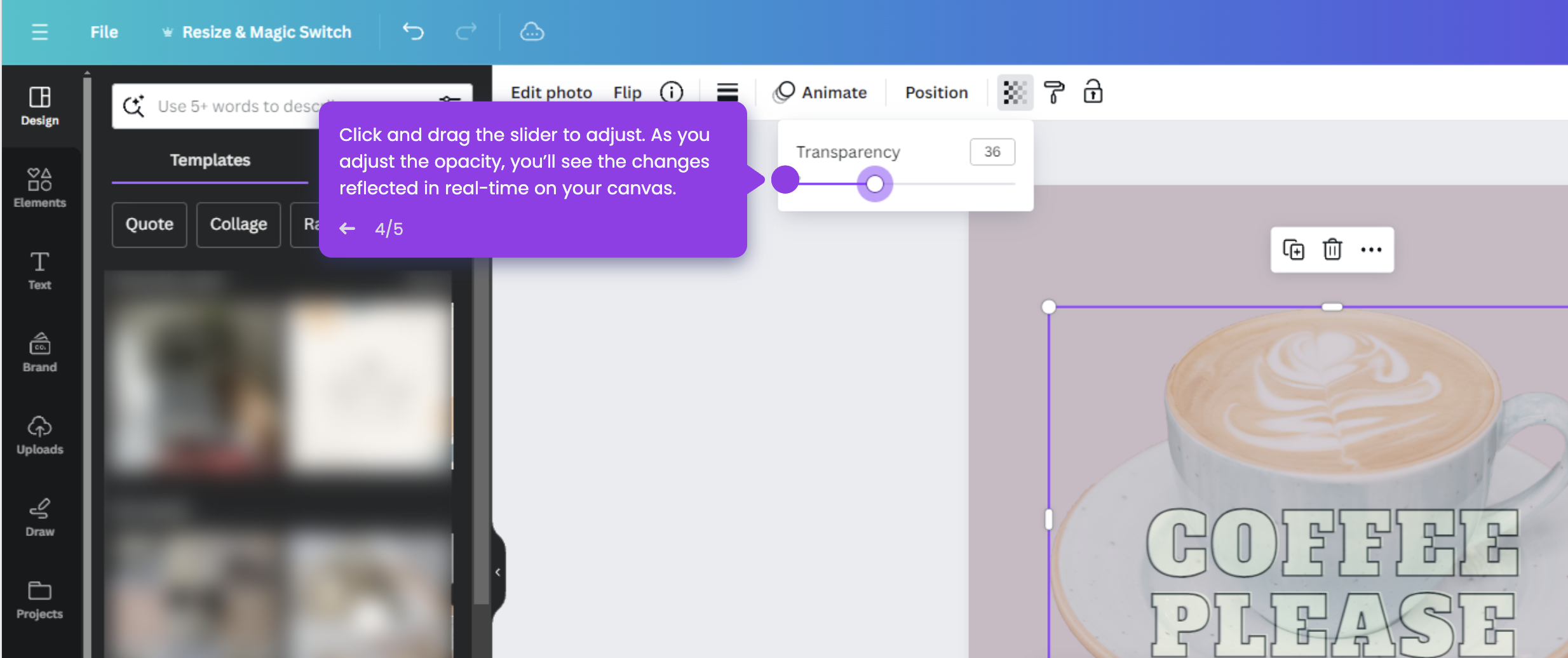Open the Uploads panel

(39, 434)
